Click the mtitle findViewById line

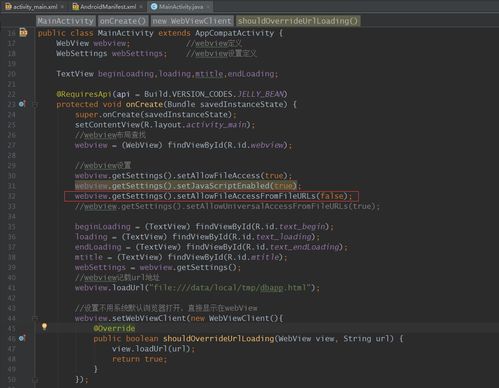(x=181, y=257)
